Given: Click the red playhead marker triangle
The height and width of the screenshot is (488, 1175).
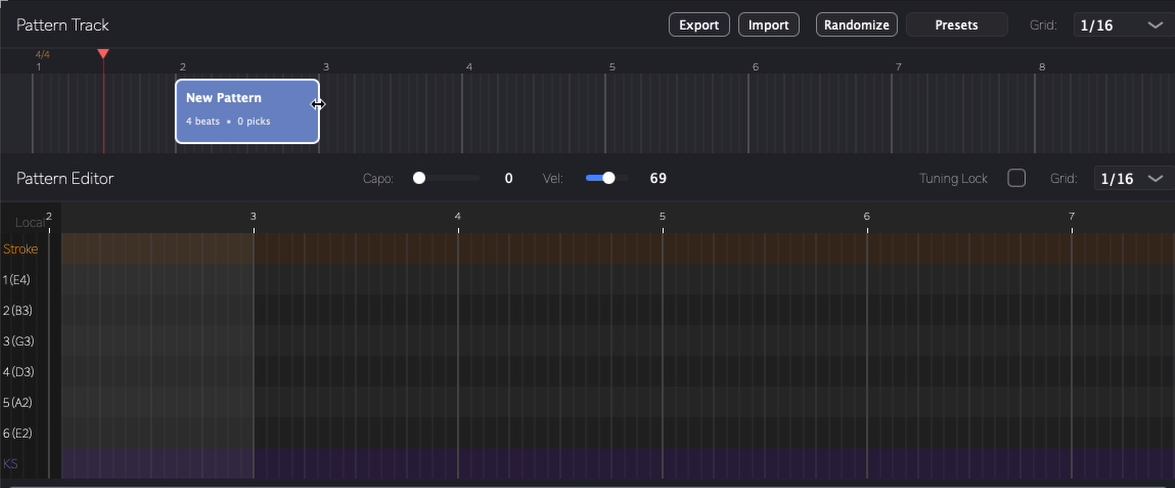Looking at the screenshot, I should coord(103,54).
